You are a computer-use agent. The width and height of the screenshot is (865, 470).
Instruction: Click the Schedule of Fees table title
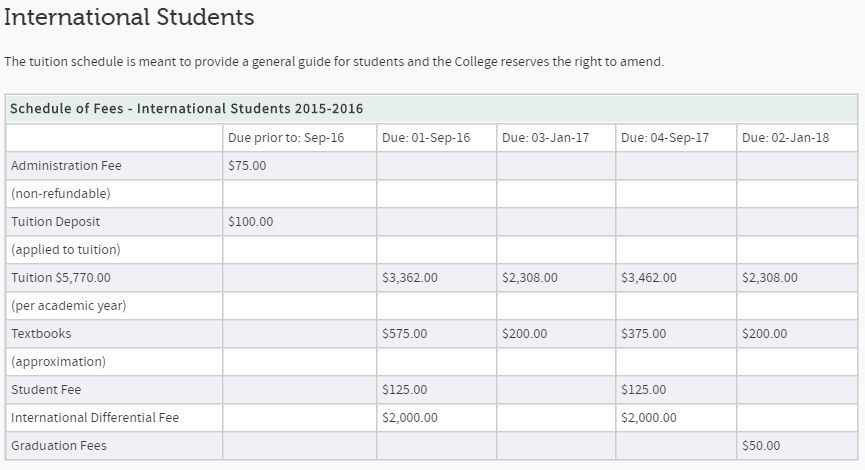(186, 108)
